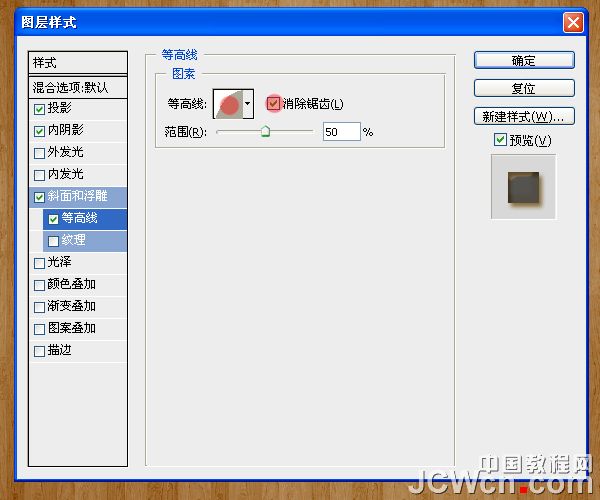Viewport: 600px width, 500px height.
Task: Uncheck the 内阴影 inner shadow checkbox
Action: pos(39,131)
